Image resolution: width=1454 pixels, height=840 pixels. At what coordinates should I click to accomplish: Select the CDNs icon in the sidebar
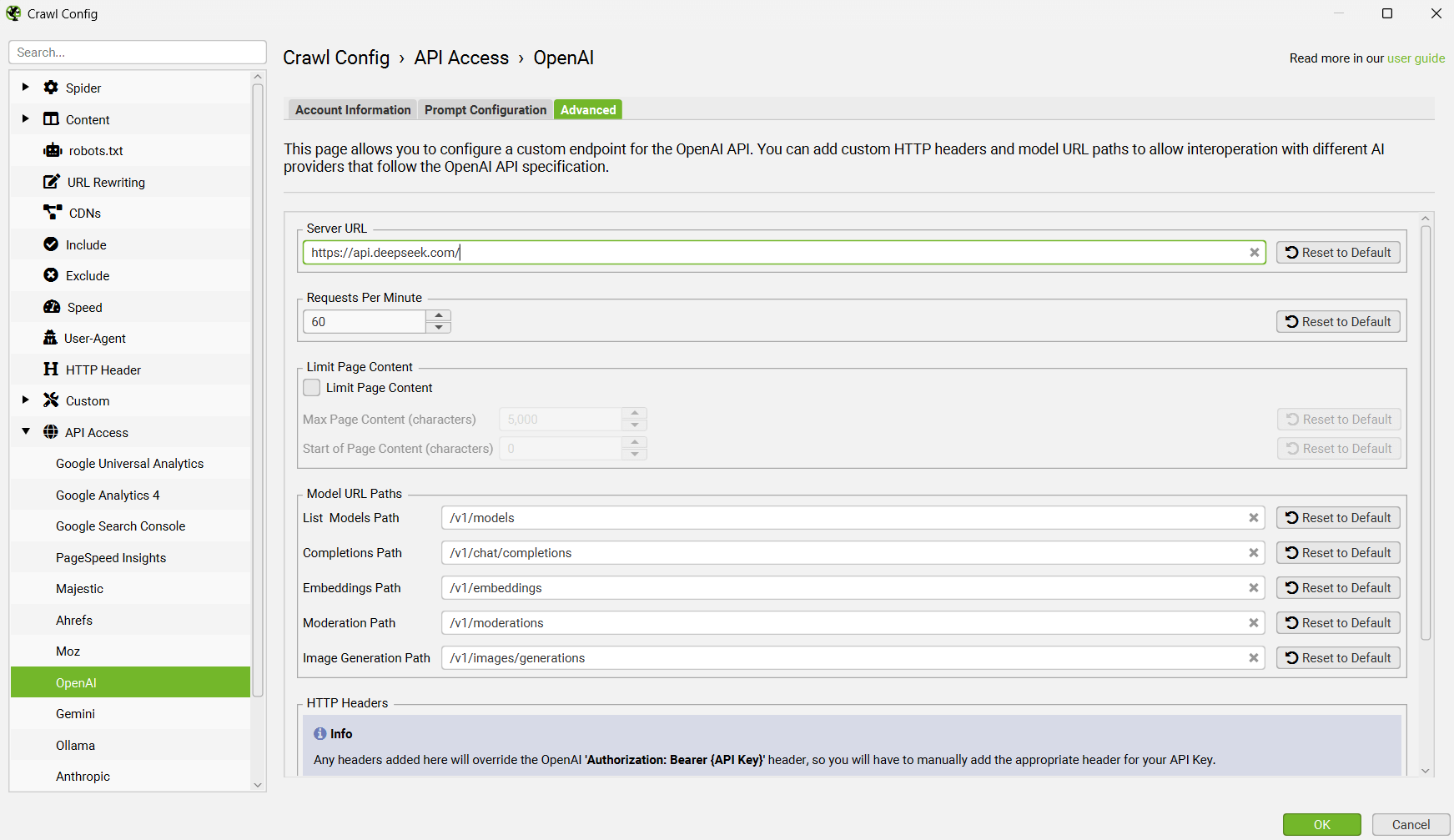52,213
